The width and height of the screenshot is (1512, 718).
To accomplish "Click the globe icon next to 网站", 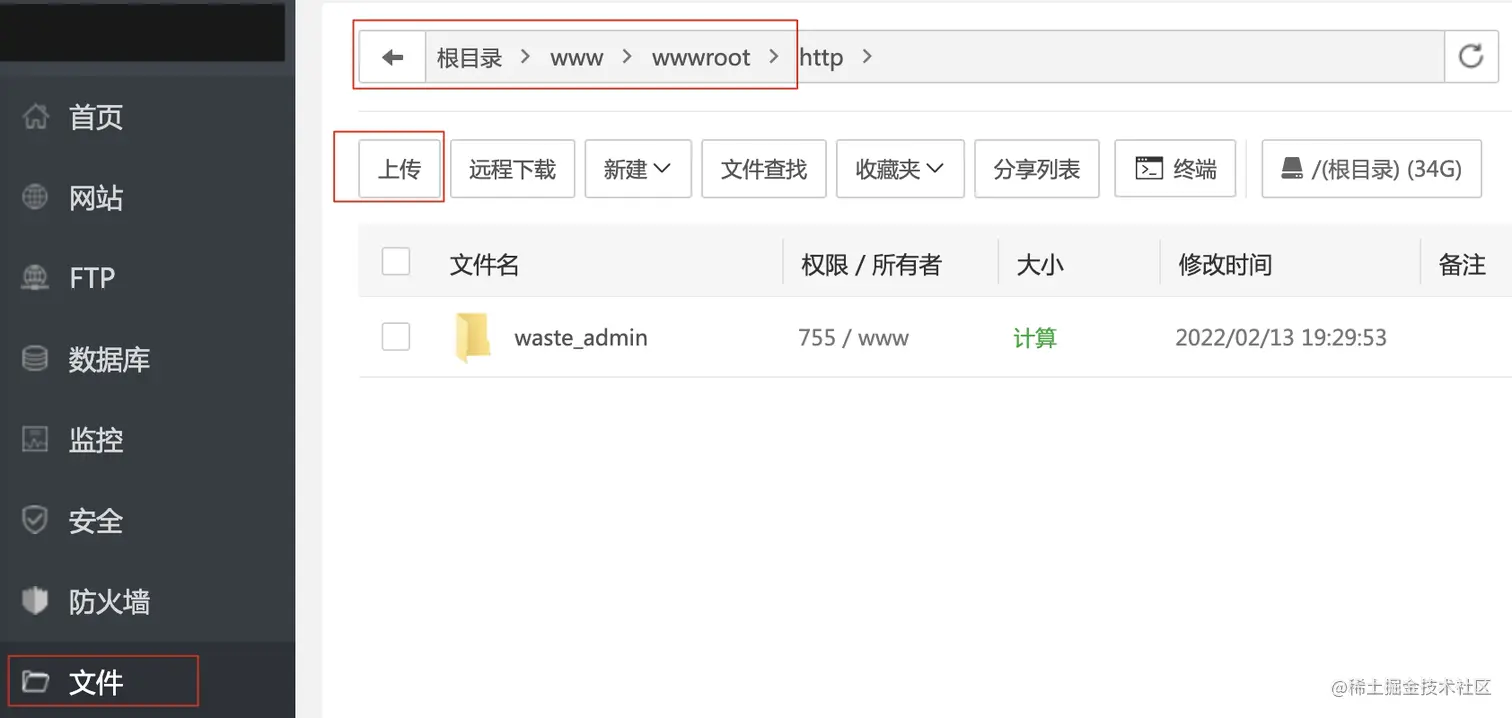I will click(35, 197).
